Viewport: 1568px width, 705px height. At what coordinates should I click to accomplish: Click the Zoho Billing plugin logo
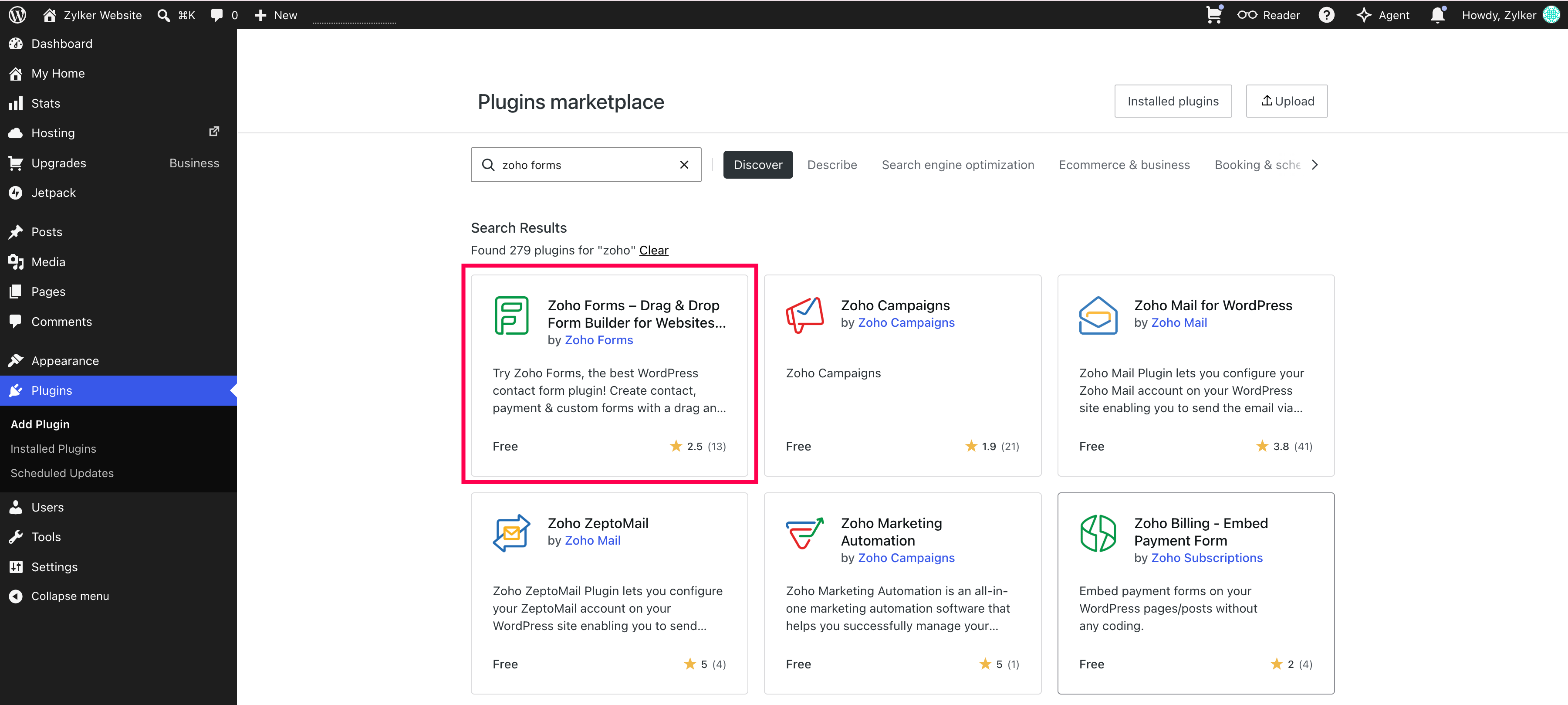[x=1098, y=533]
